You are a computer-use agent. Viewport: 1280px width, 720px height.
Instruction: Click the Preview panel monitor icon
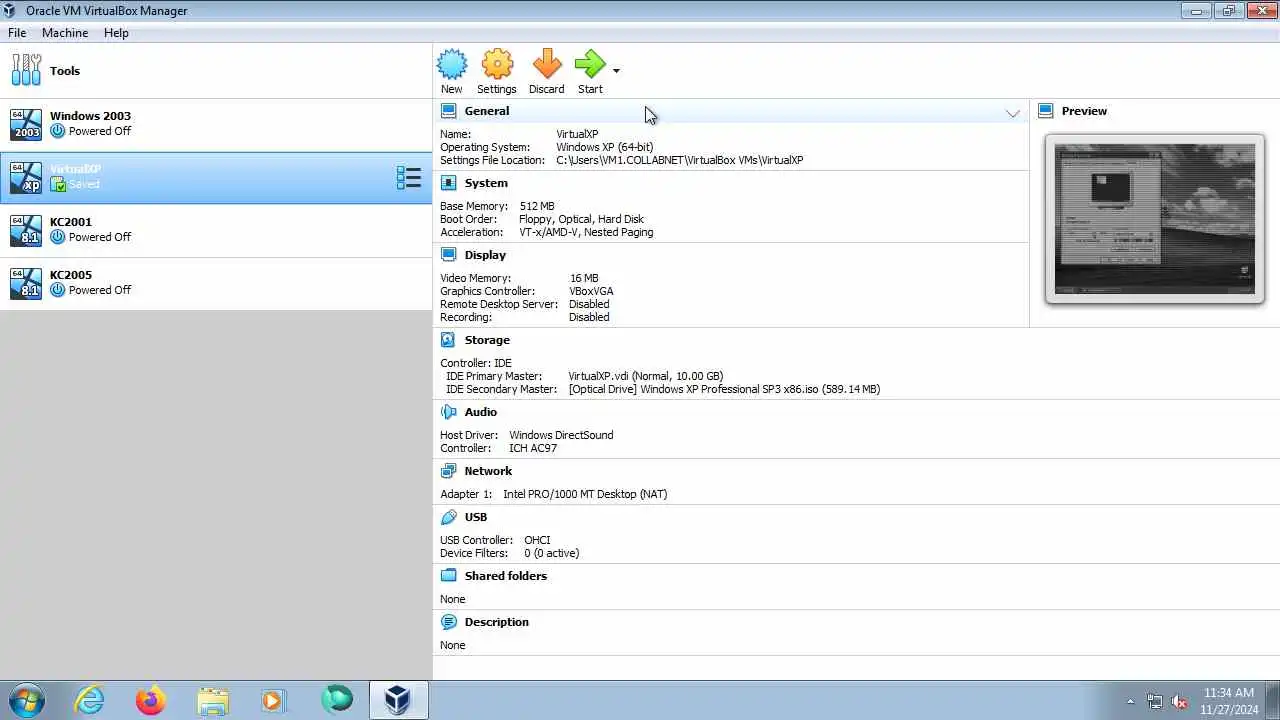pyautogui.click(x=1045, y=111)
